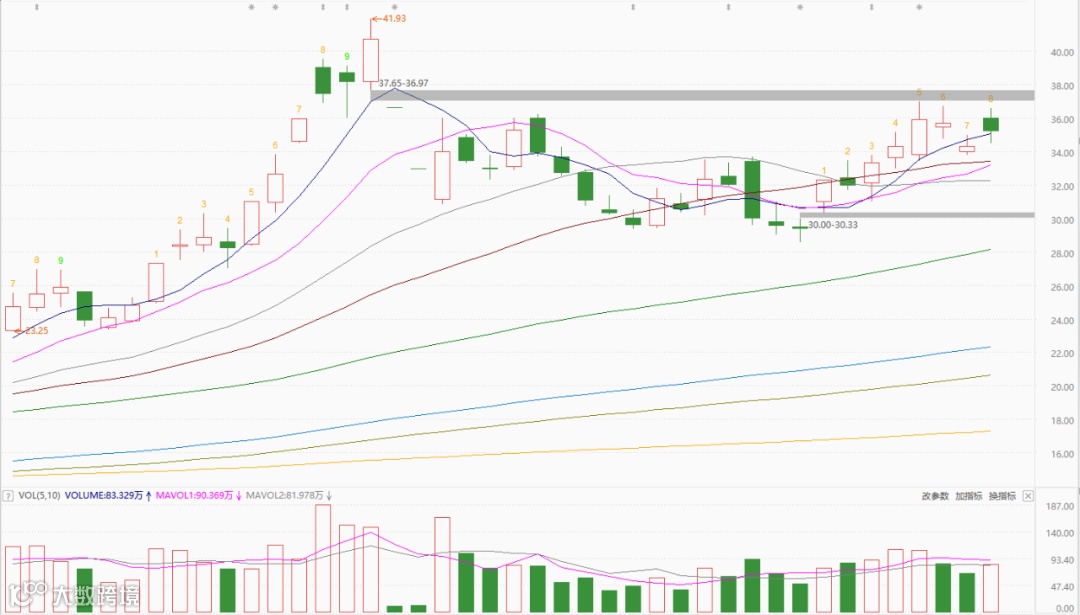Click the MAVOL2:81.978万 readout
The height and width of the screenshot is (615, 1080).
284,495
